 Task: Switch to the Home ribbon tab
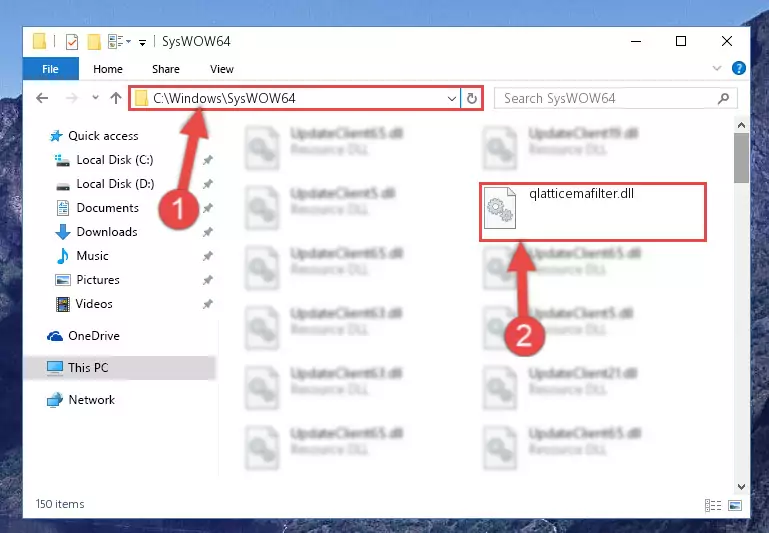(108, 69)
